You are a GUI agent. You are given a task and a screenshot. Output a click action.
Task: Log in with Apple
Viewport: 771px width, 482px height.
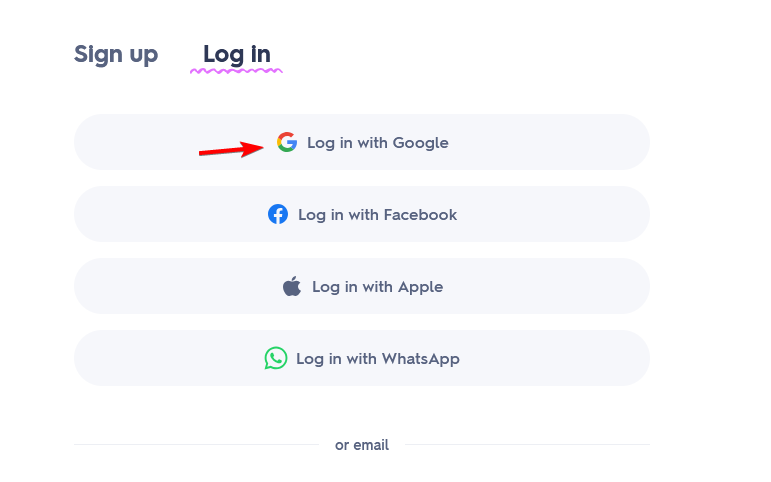[362, 286]
